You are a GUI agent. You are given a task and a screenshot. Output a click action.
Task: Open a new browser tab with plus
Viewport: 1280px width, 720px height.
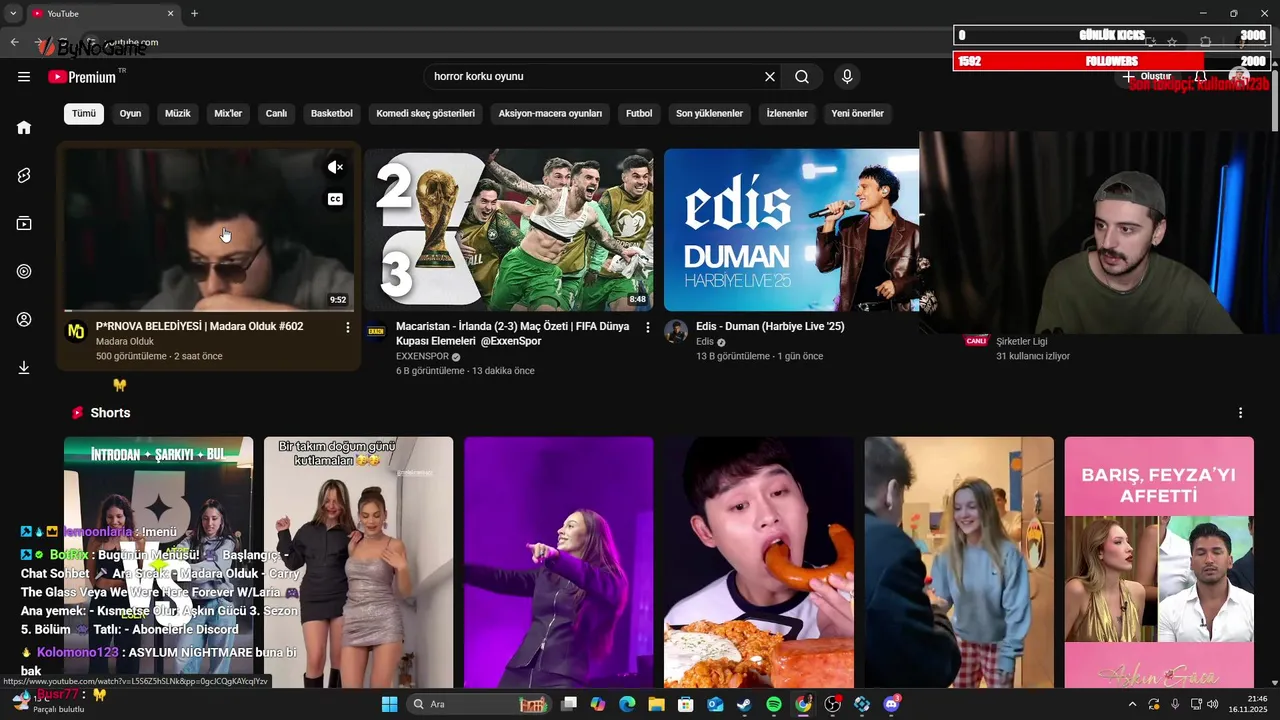[x=194, y=13]
